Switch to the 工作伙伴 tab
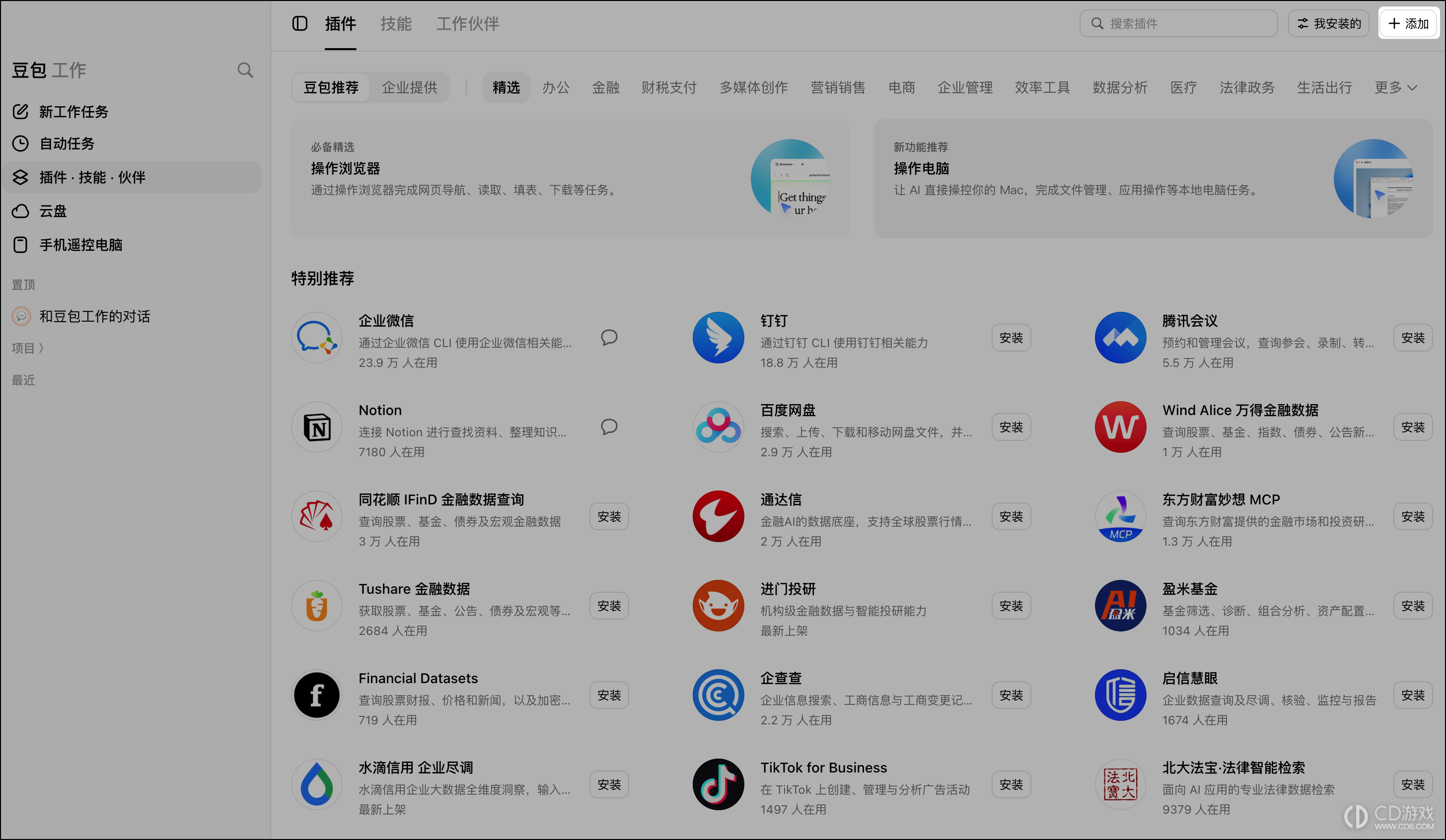 [x=468, y=23]
